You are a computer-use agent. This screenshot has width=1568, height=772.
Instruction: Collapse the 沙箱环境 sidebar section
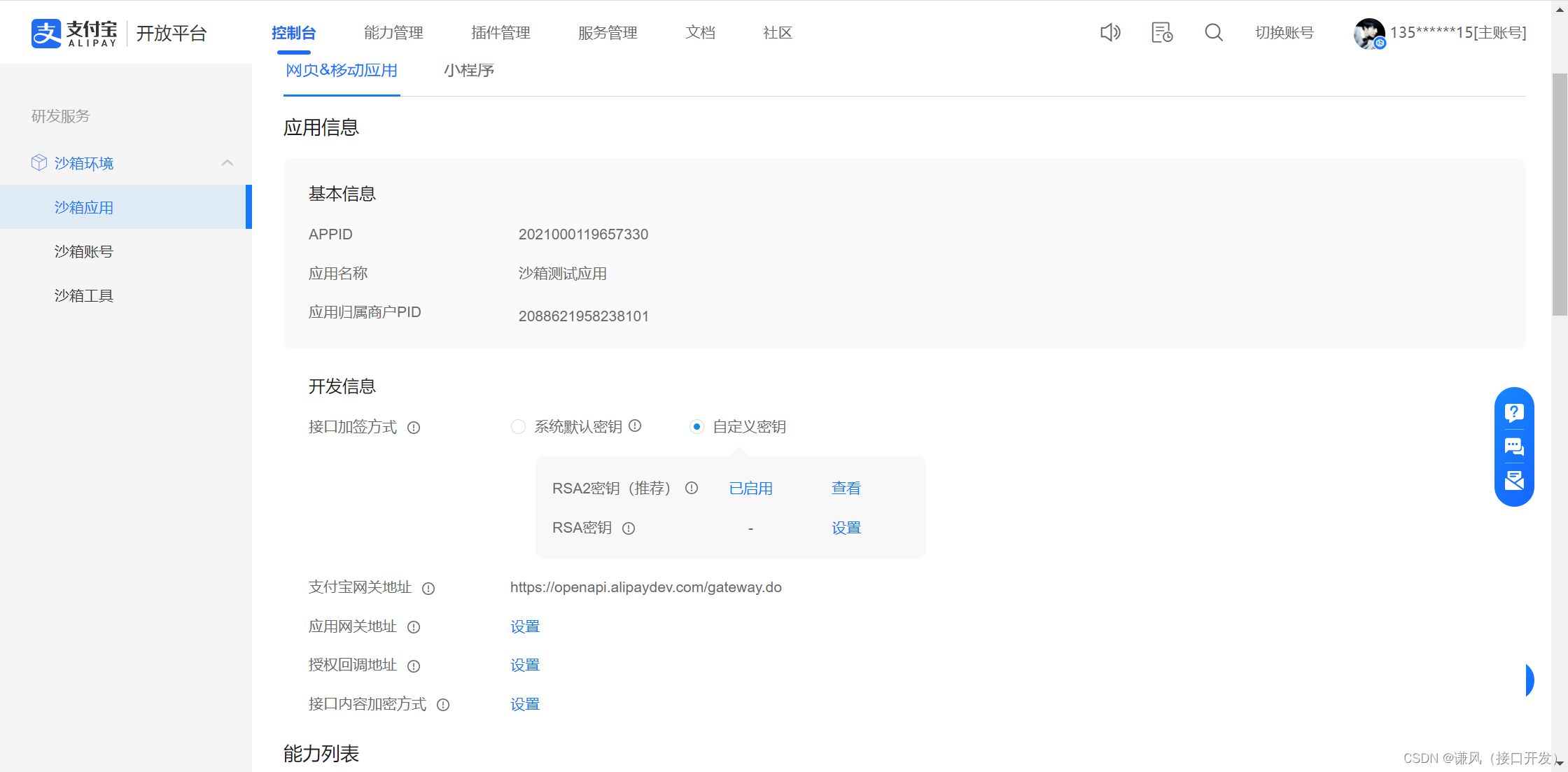227,163
